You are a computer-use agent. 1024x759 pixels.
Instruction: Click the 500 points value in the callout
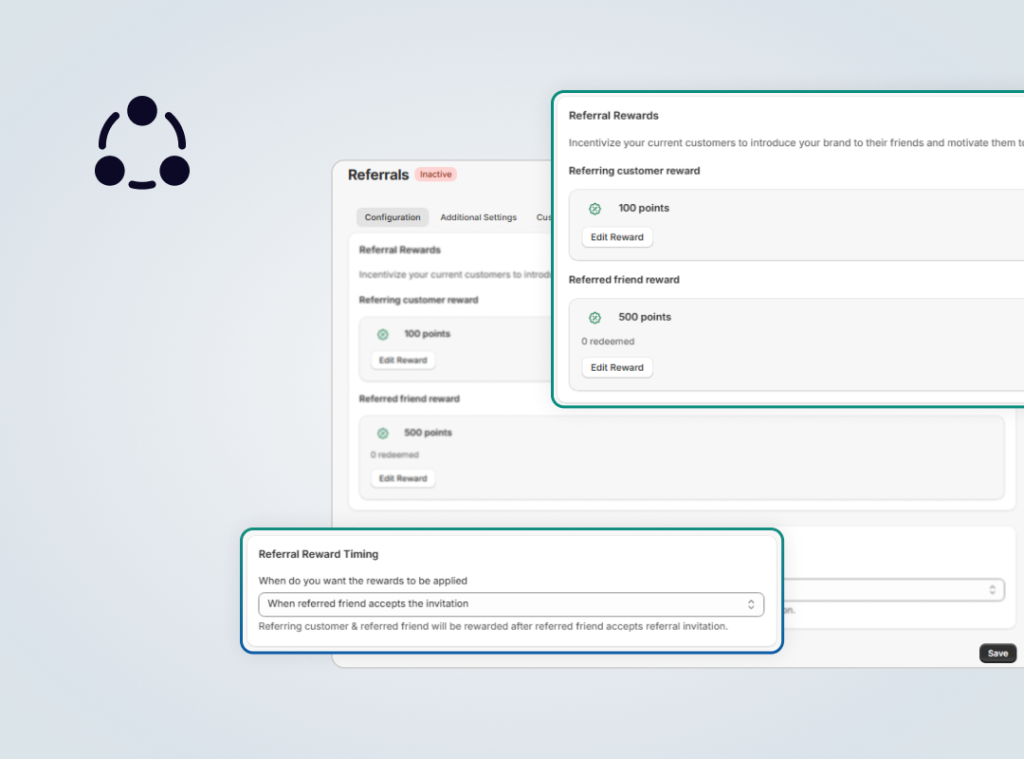tap(645, 317)
